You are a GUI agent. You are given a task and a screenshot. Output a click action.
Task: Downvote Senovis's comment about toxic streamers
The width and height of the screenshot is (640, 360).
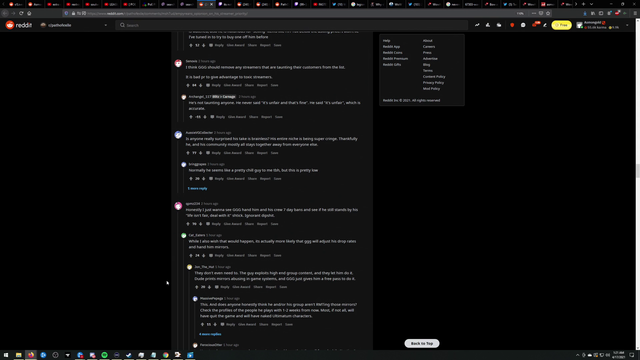pos(200,85)
